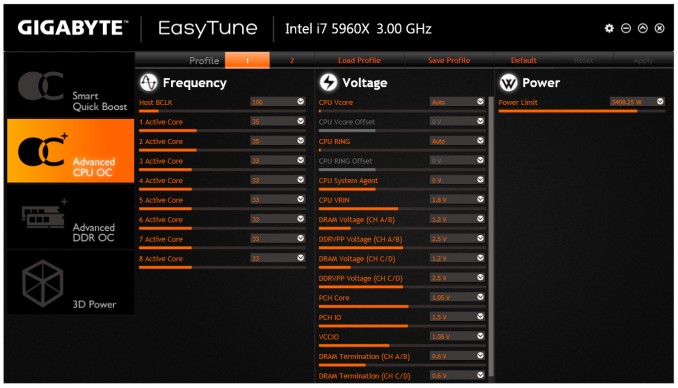
Task: Switch to Profile 1 tab
Action: pos(247,60)
